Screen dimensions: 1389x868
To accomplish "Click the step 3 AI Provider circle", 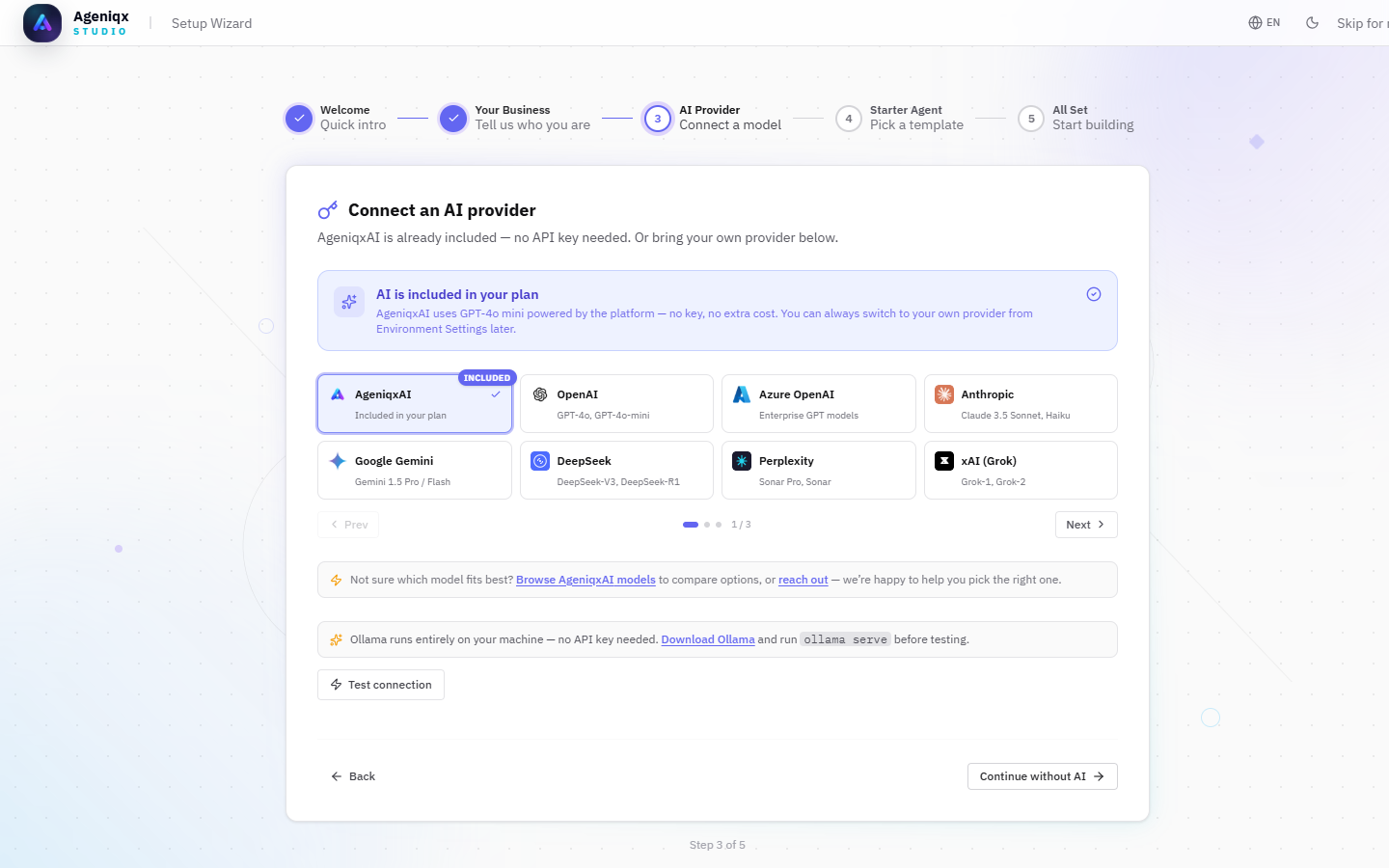I will [x=658, y=119].
